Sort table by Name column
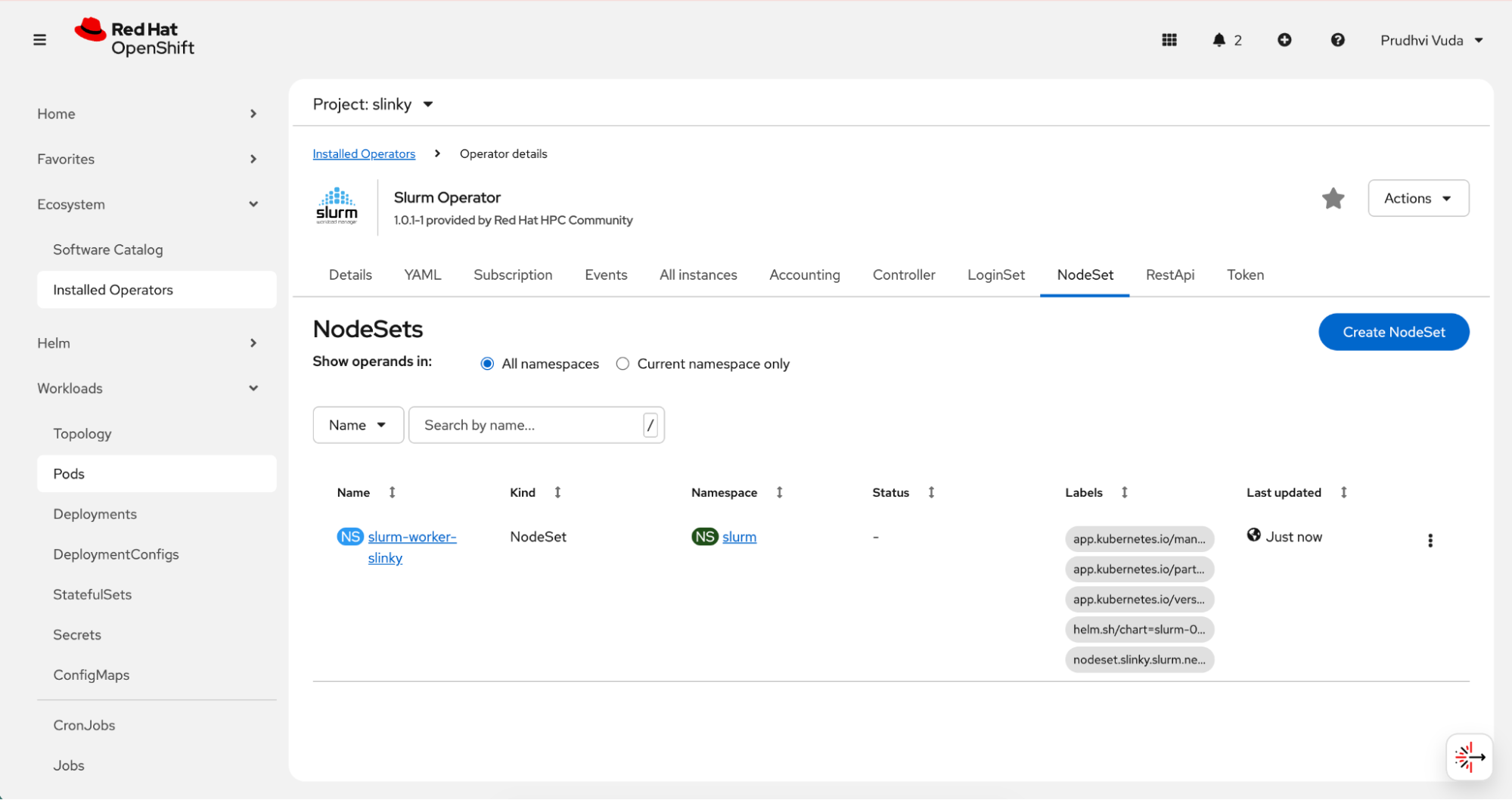 point(392,492)
